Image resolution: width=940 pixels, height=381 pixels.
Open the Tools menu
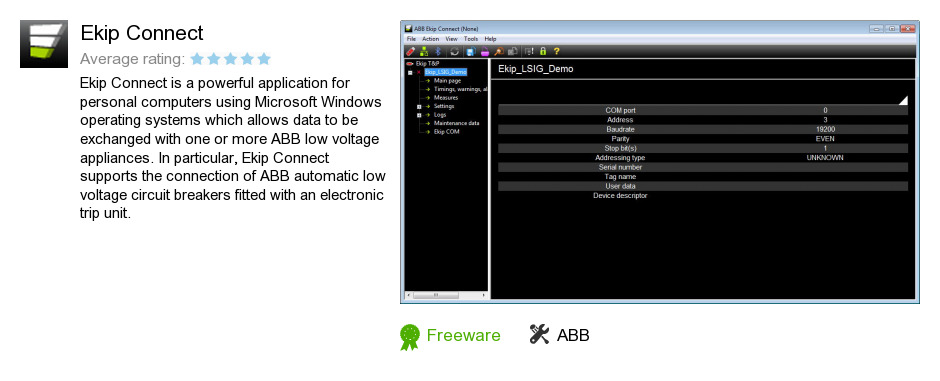pyautogui.click(x=471, y=39)
